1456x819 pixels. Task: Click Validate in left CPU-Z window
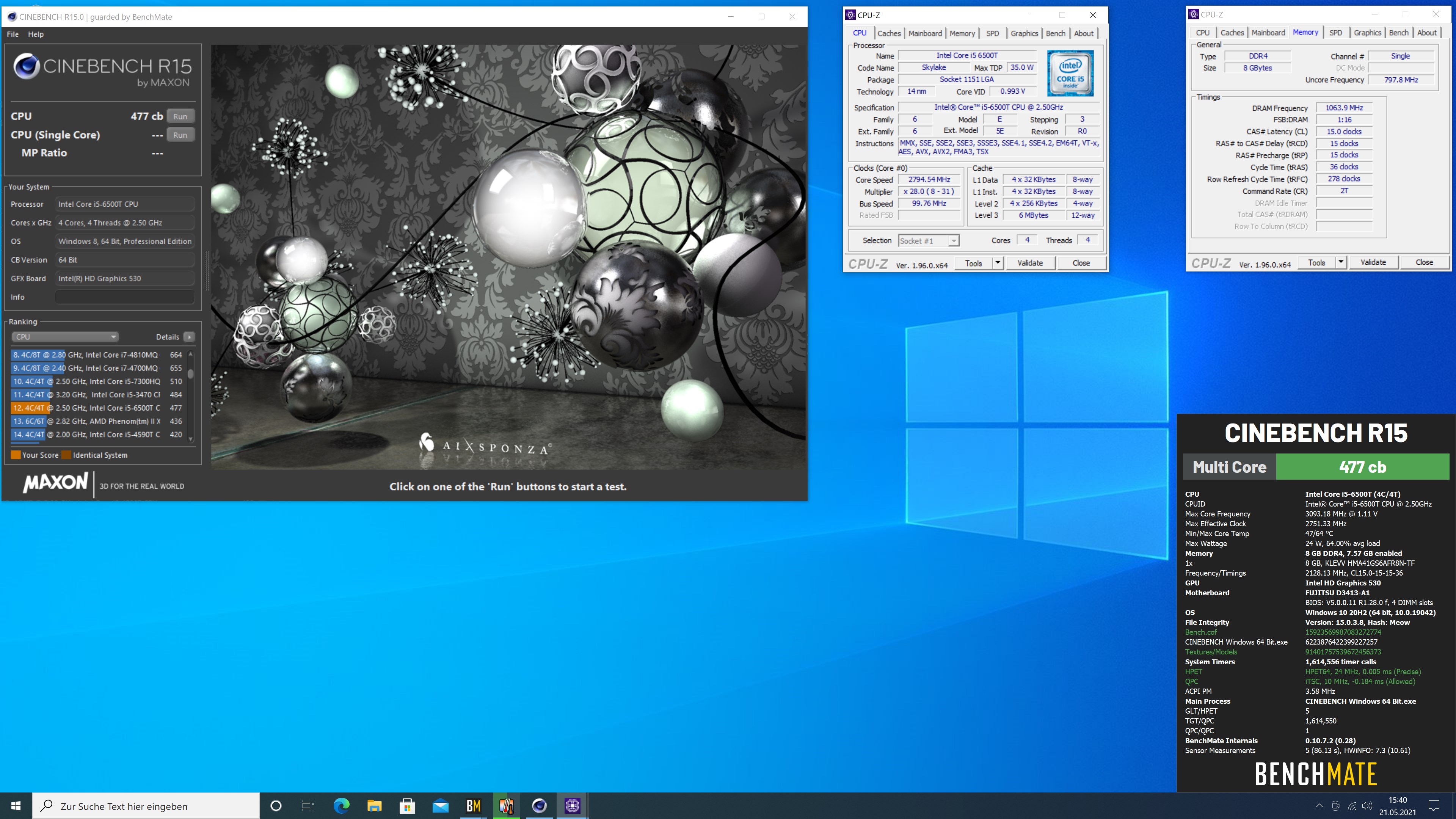[x=1030, y=263]
